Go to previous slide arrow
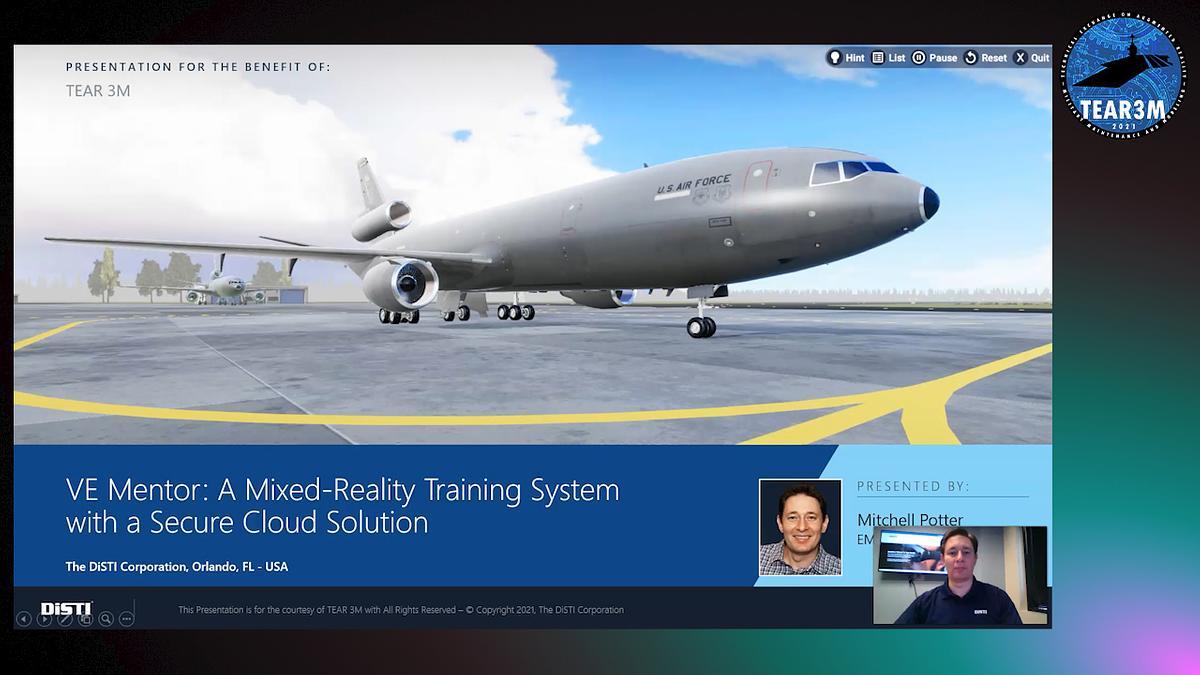Viewport: 1200px width, 675px height. [24, 619]
